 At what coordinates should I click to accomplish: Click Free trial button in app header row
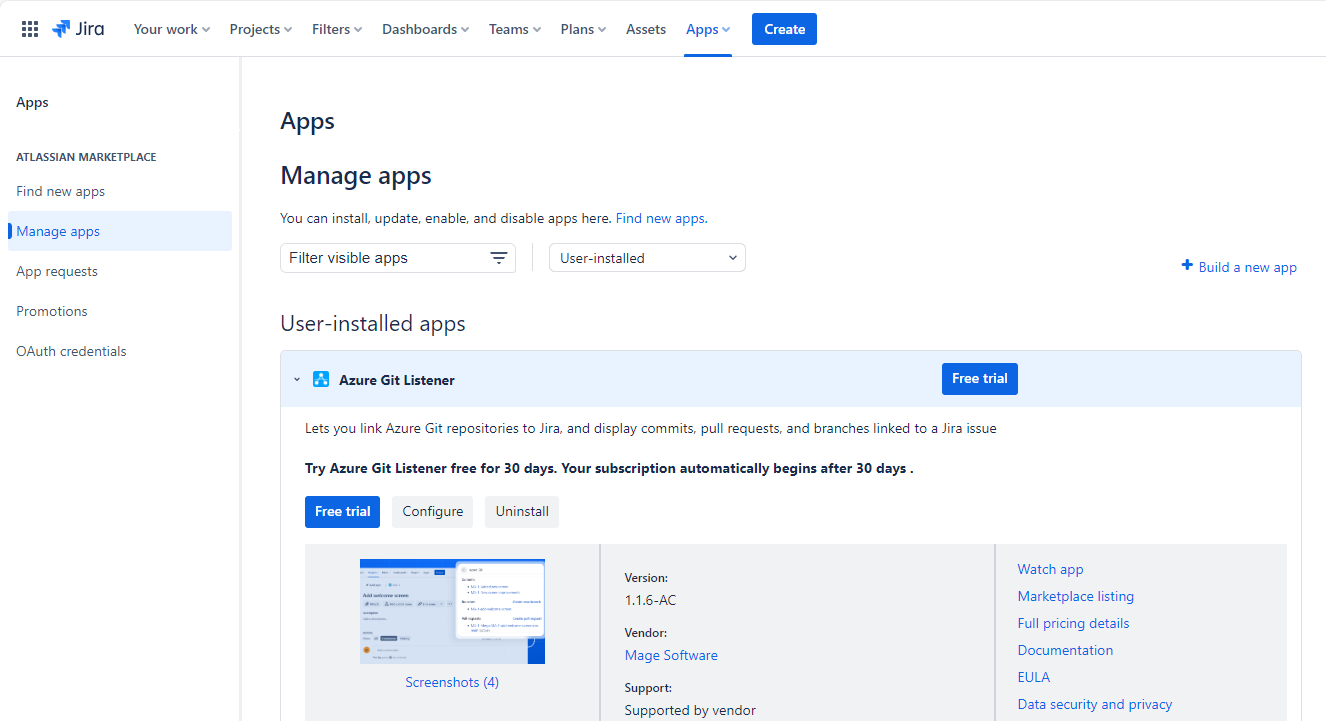point(980,379)
